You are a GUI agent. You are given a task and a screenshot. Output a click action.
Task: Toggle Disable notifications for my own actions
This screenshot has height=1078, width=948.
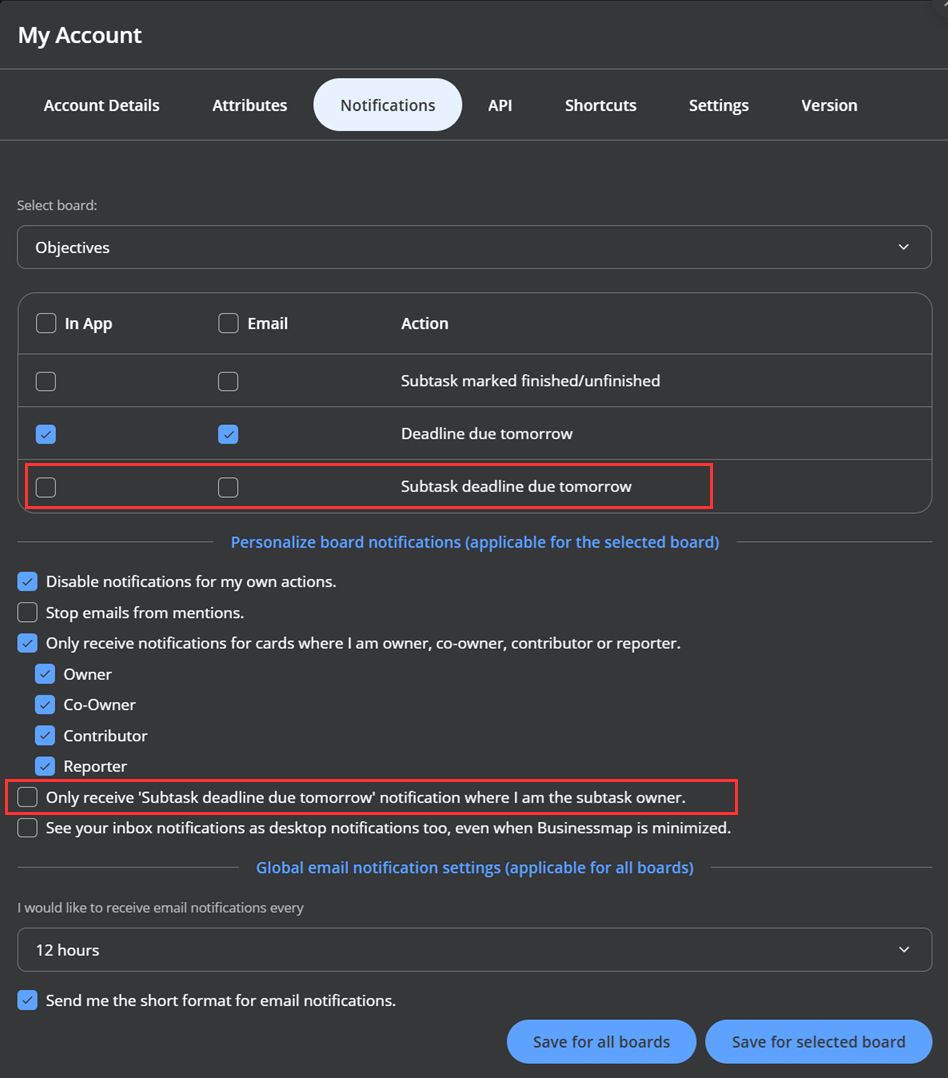click(27, 582)
